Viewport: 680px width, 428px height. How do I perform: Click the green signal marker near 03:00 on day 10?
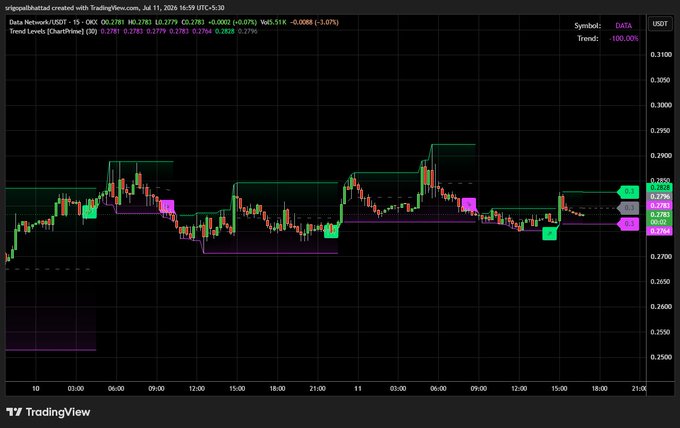pyautogui.click(x=89, y=212)
